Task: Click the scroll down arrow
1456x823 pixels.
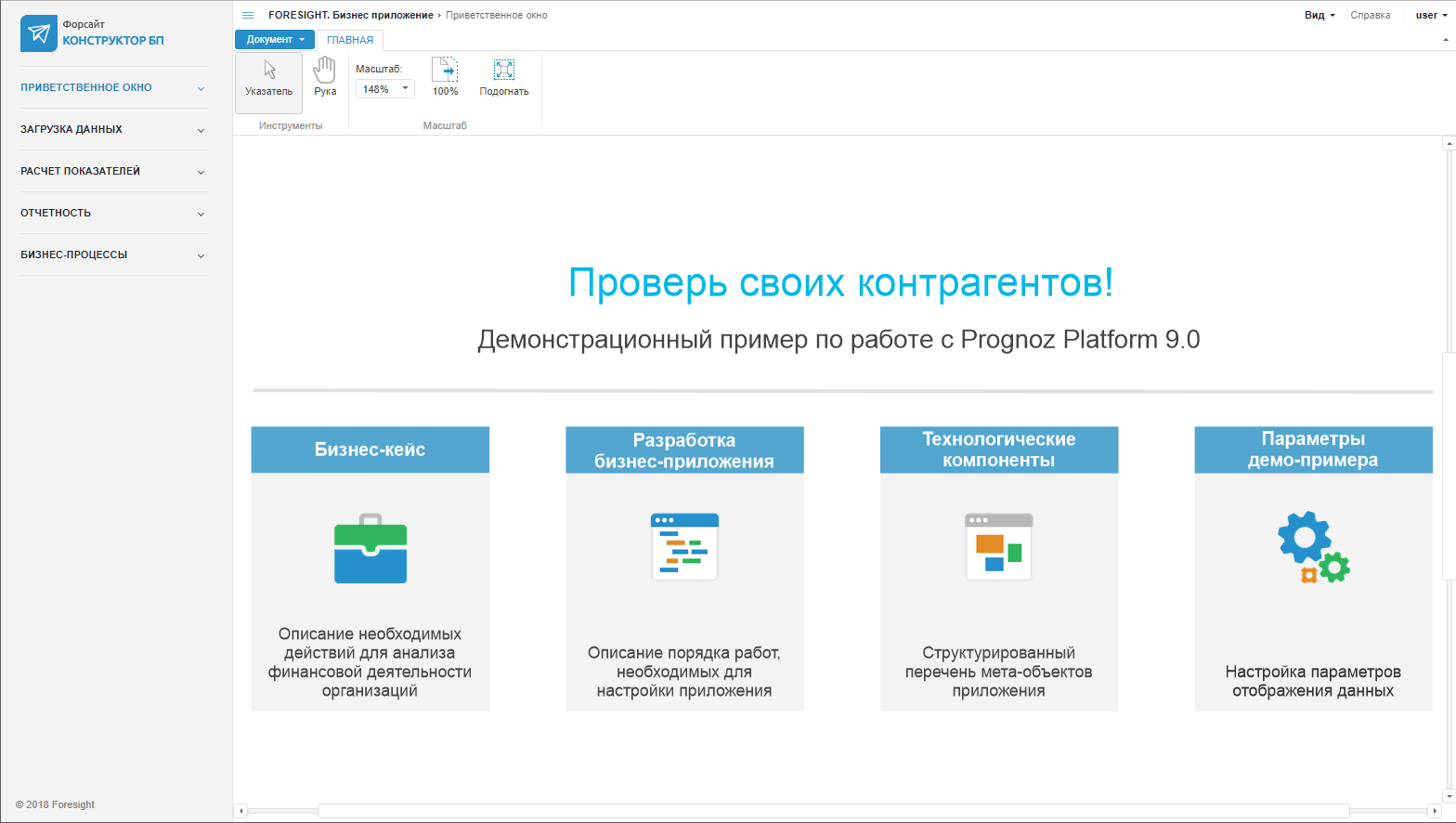Action: (1449, 796)
